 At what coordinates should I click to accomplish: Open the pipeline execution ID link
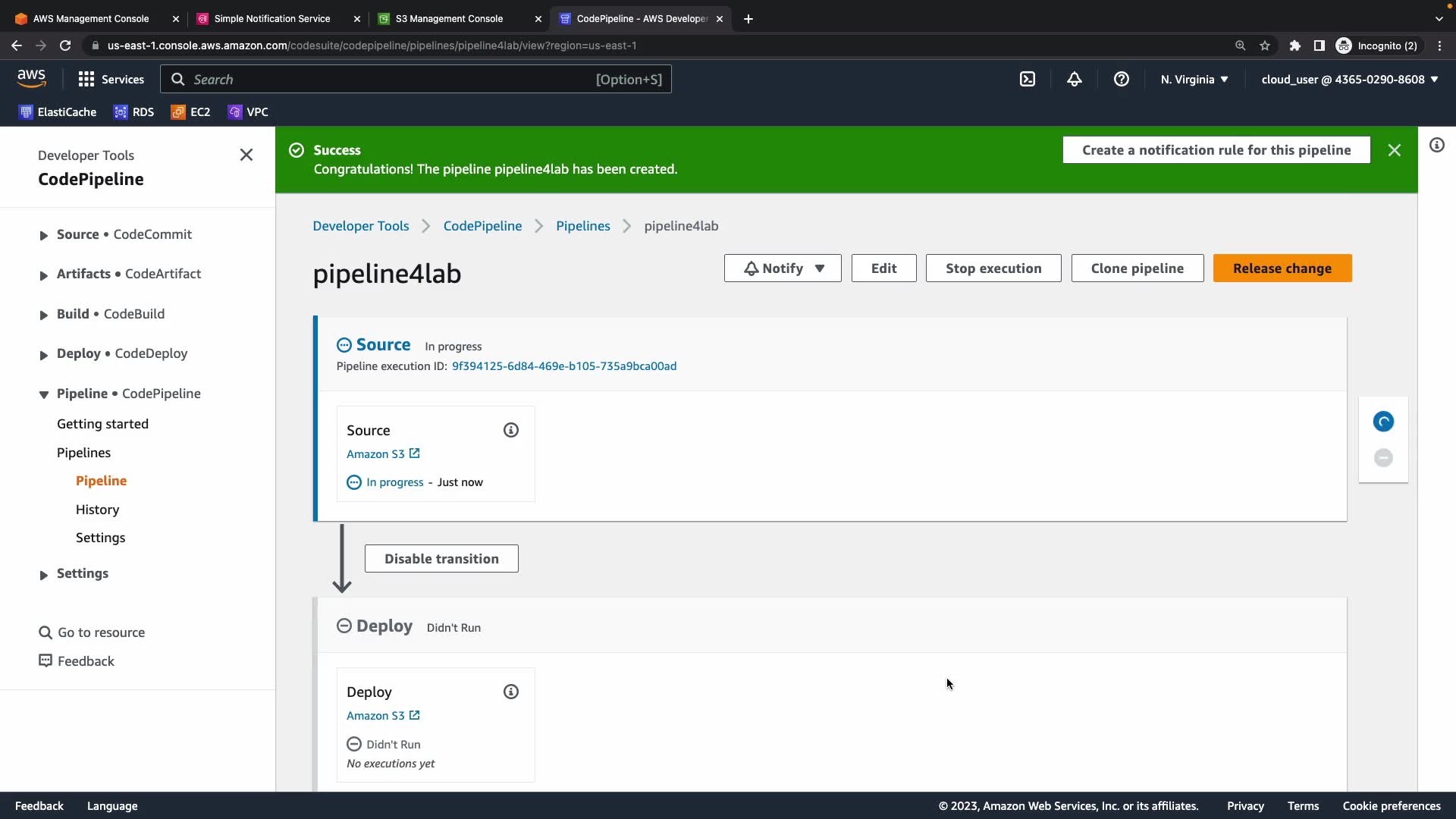564,366
